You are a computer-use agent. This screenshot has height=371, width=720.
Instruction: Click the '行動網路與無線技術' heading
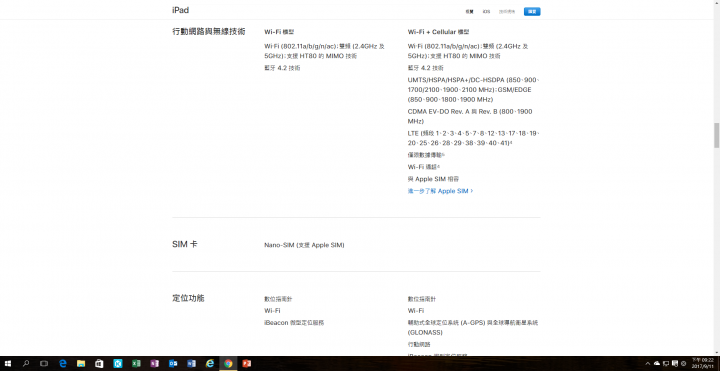208,31
